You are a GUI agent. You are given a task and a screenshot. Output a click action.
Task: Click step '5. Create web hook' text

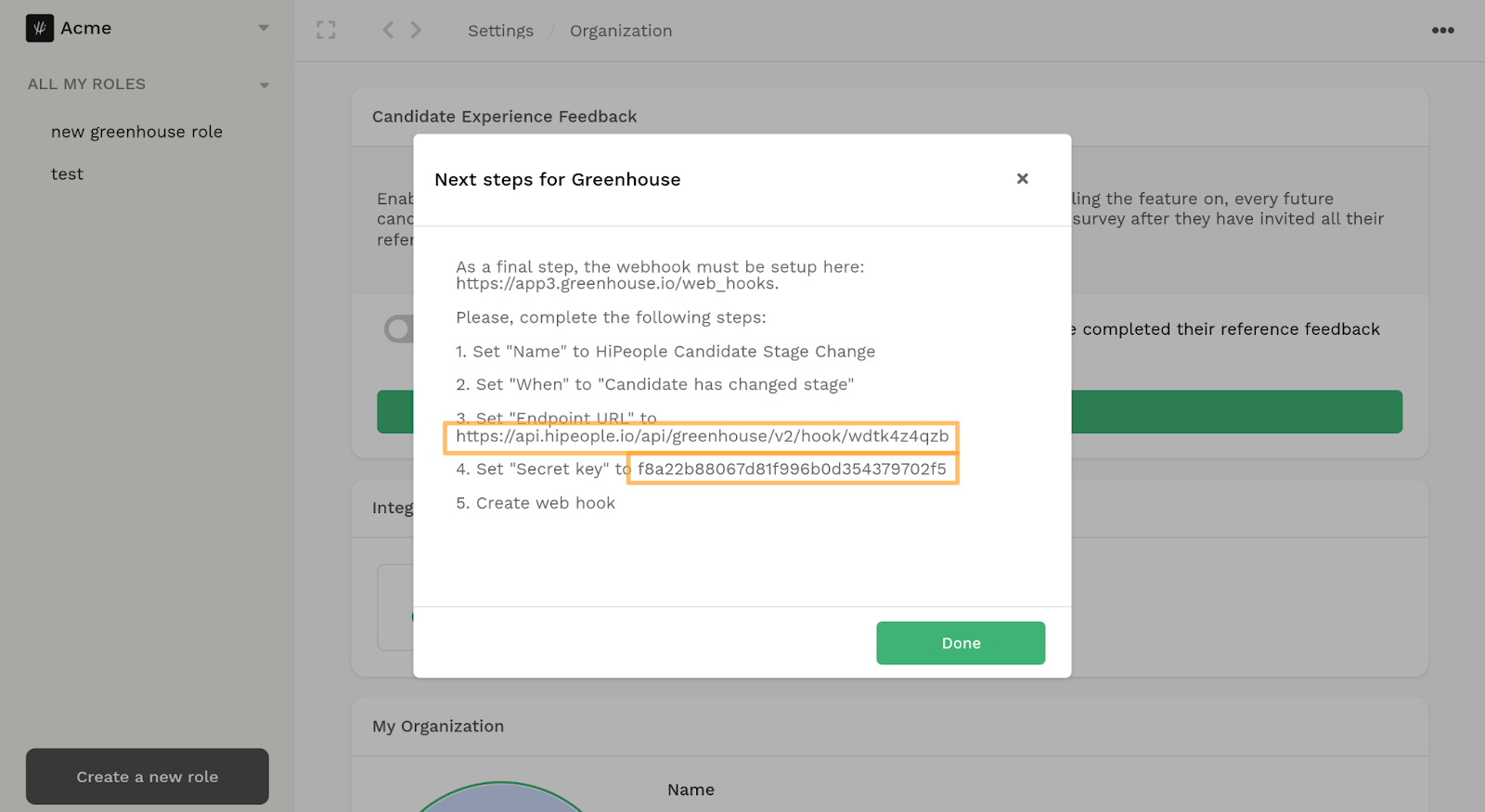coord(536,503)
